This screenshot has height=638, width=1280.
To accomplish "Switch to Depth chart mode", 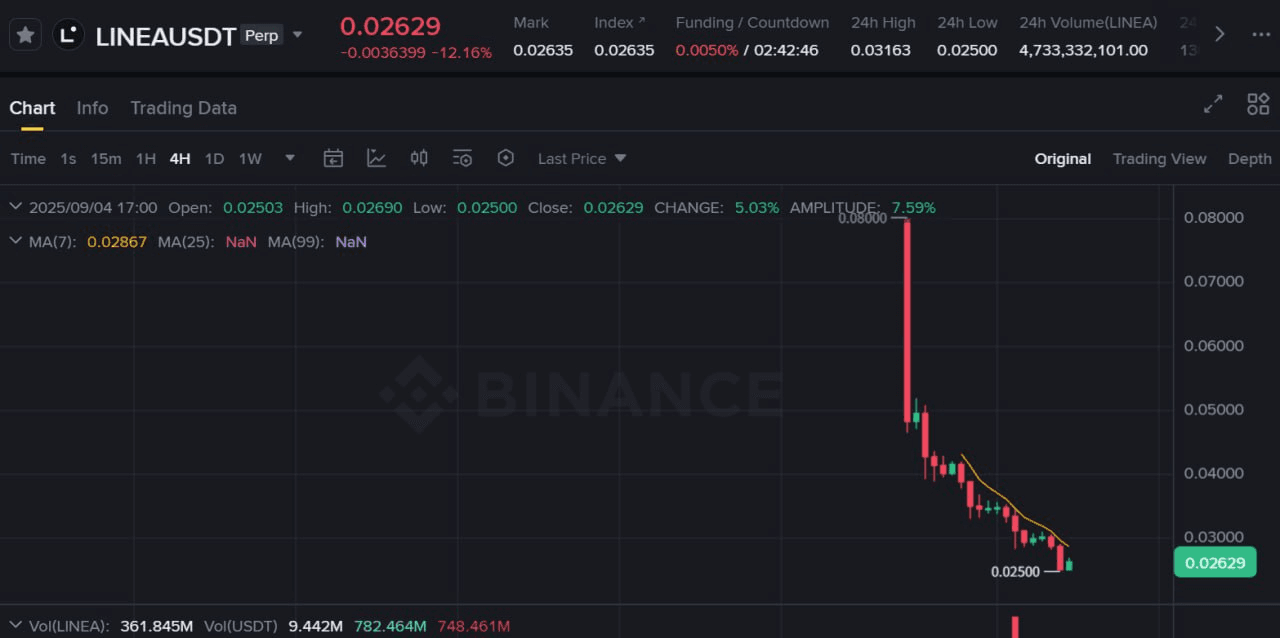I will click(x=1249, y=159).
